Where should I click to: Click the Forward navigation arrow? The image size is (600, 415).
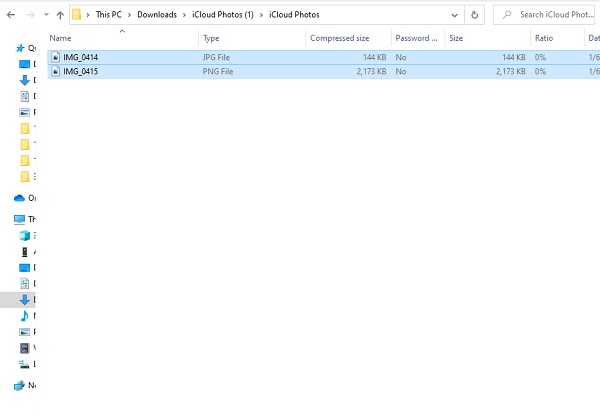tap(28, 15)
